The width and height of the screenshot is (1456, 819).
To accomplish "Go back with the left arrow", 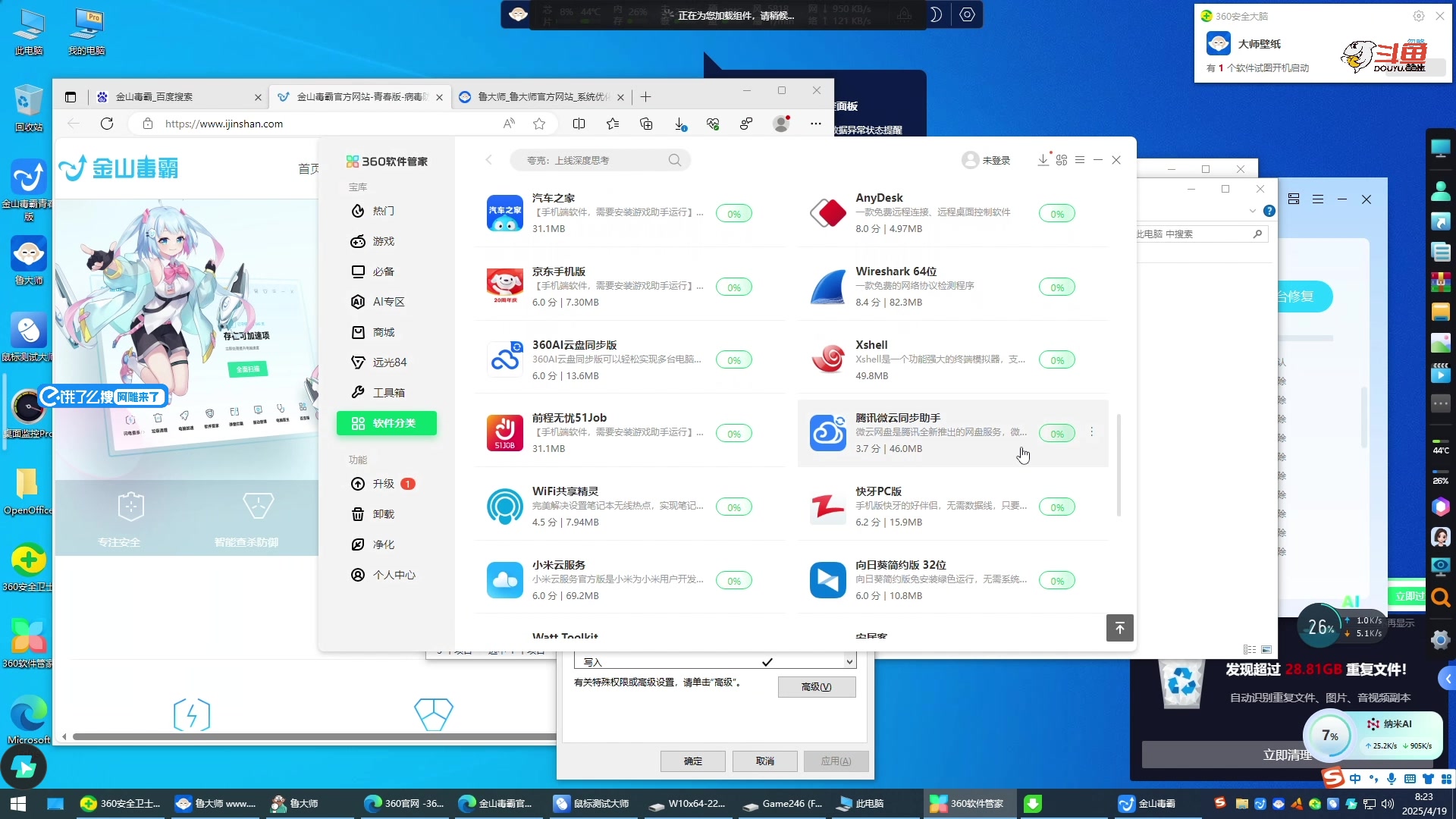I will pyautogui.click(x=489, y=160).
